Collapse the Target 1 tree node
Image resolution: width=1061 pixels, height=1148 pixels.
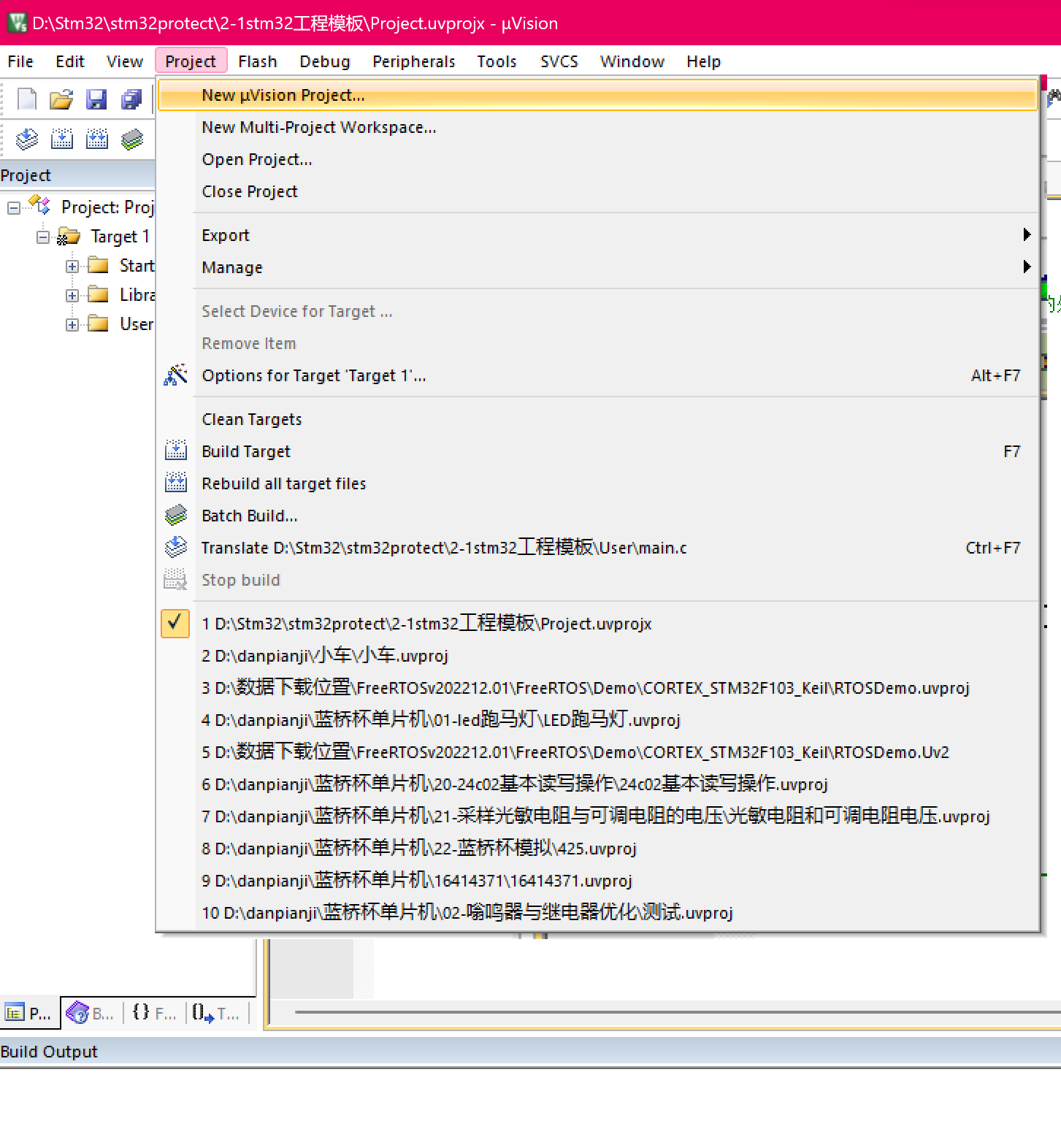pyautogui.click(x=42, y=237)
